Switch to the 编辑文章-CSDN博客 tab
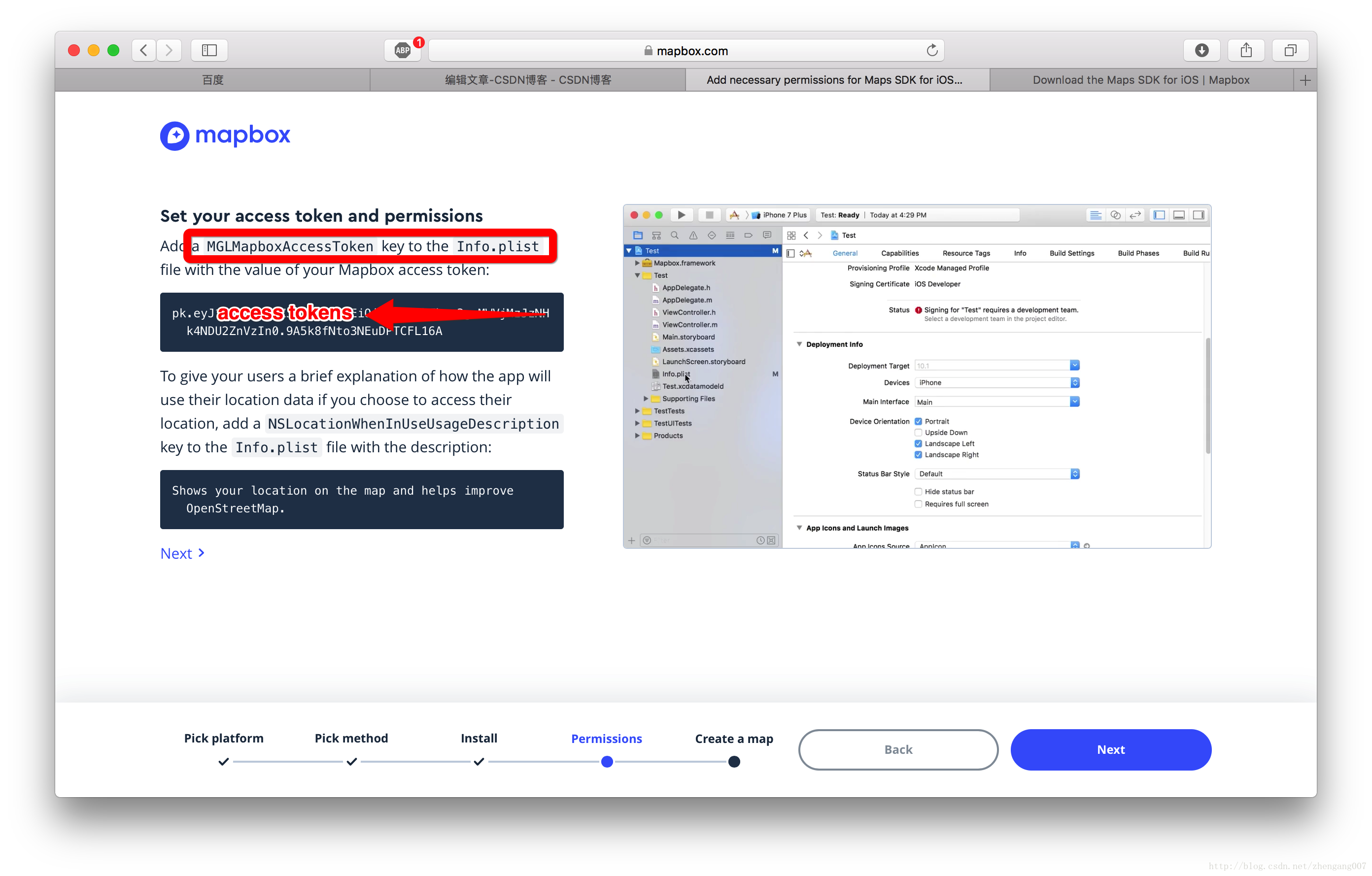 [x=528, y=80]
